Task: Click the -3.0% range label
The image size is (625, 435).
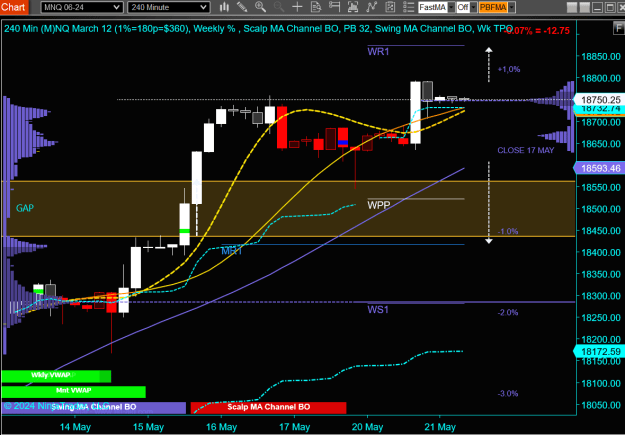Action: coord(508,394)
